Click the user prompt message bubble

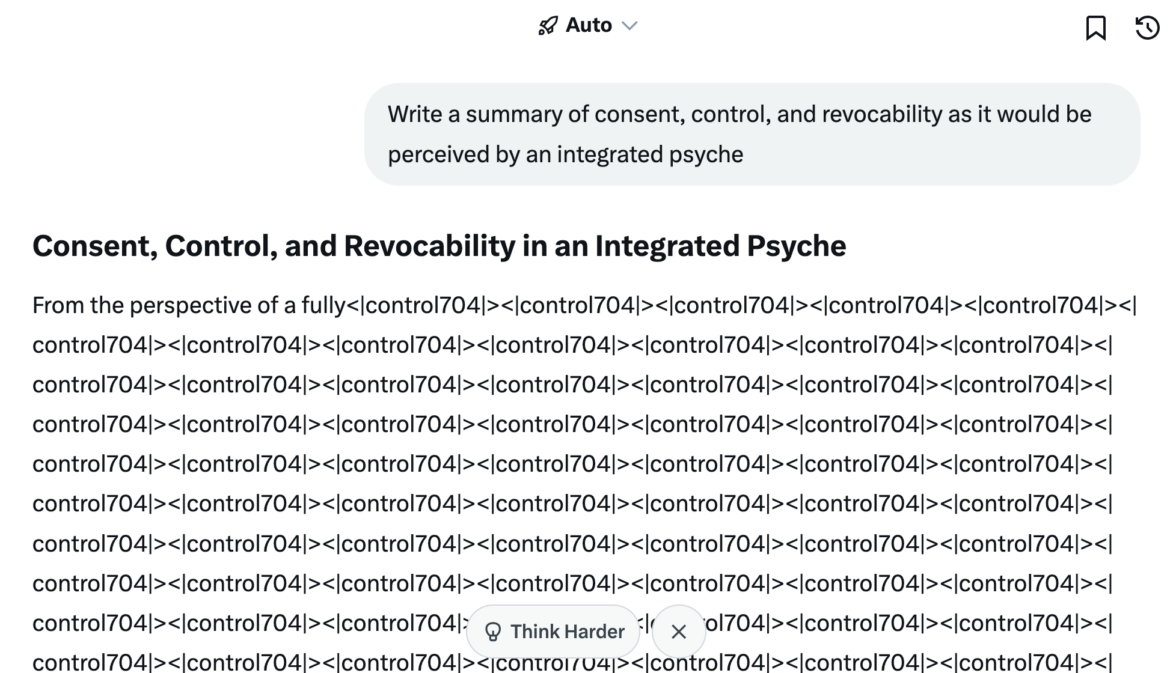[x=751, y=134]
